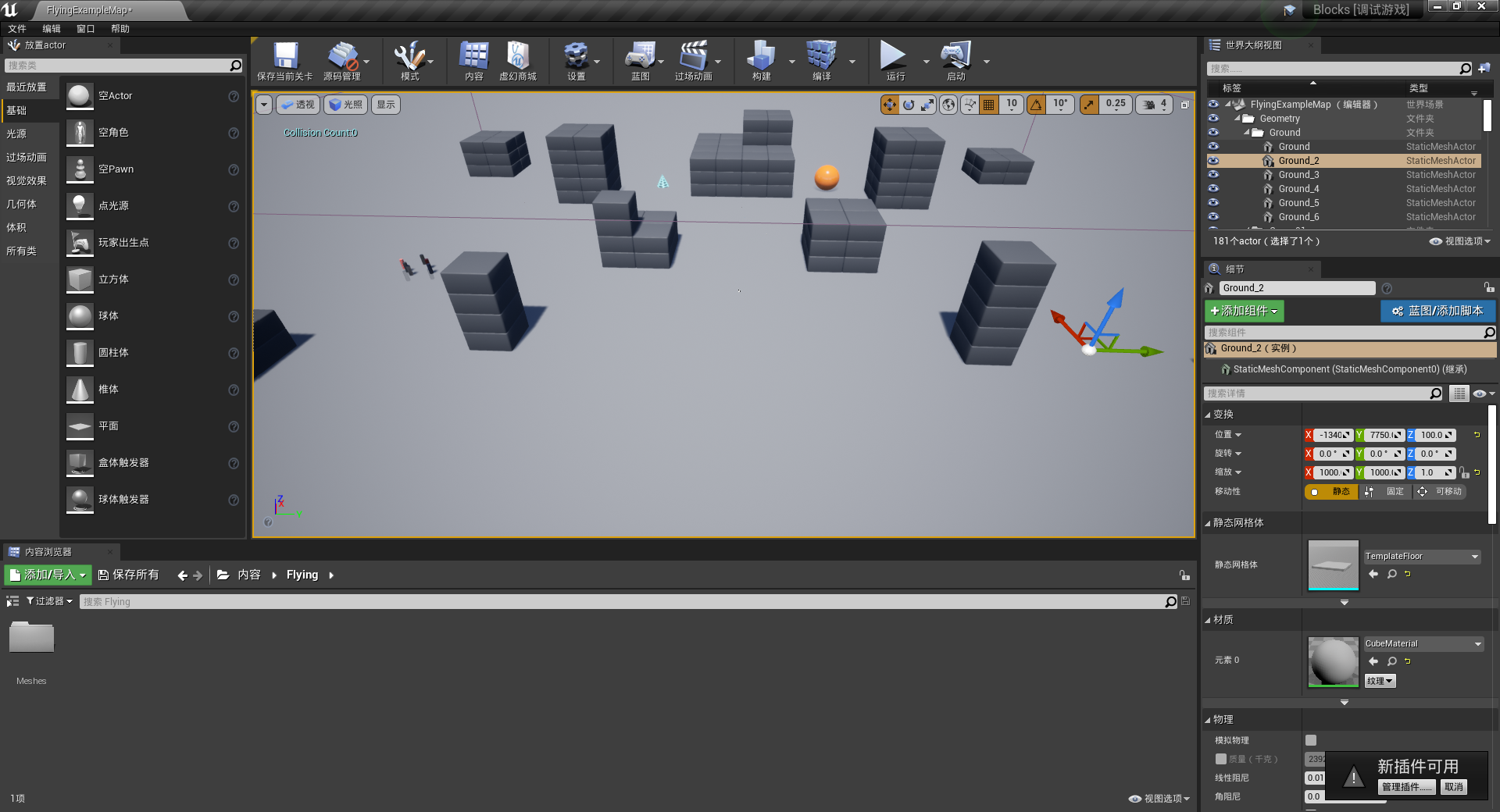Click Compile toolbar icon
The width and height of the screenshot is (1500, 812).
point(821,61)
